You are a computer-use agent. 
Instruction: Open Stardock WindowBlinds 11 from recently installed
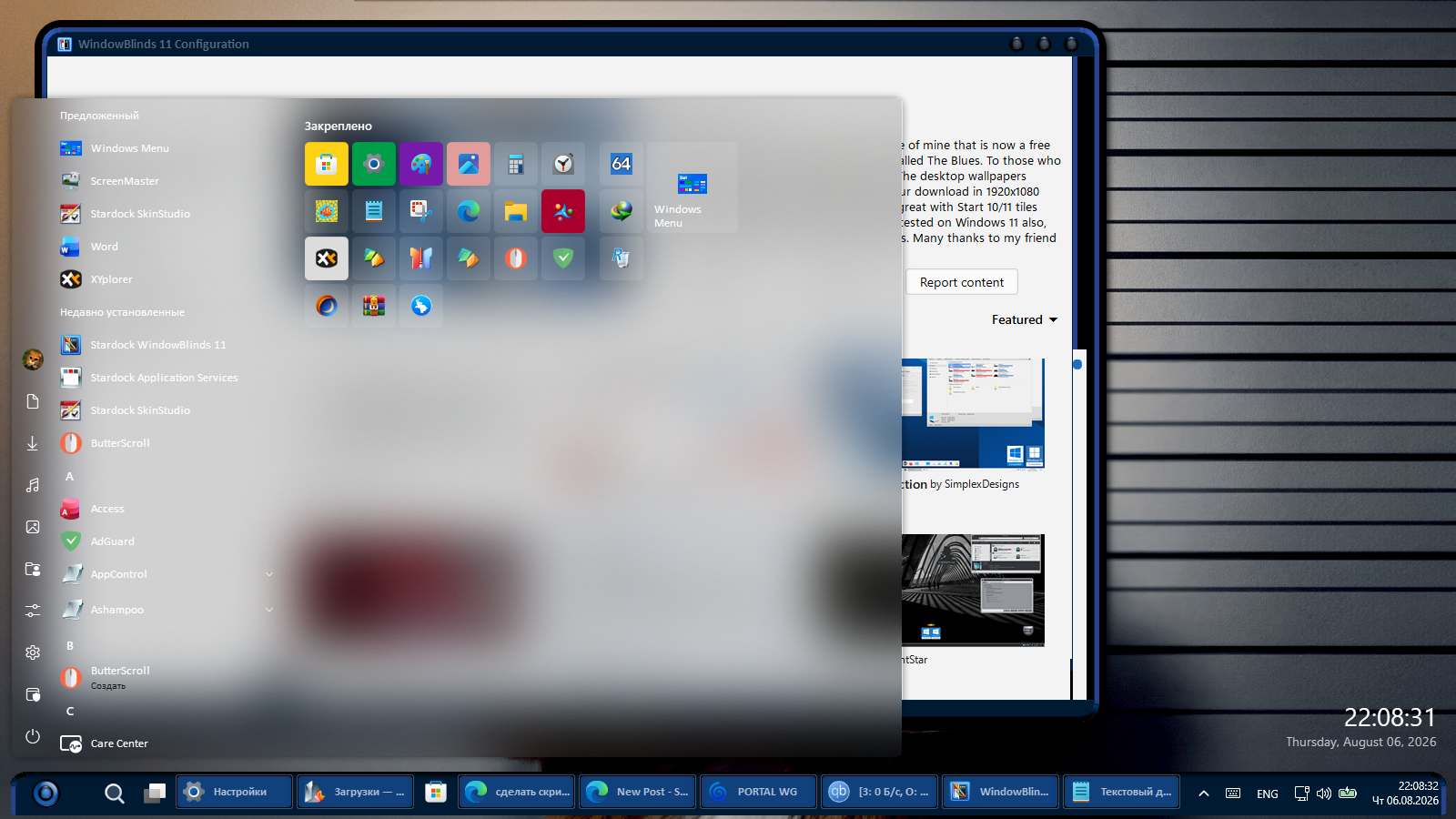click(x=168, y=345)
